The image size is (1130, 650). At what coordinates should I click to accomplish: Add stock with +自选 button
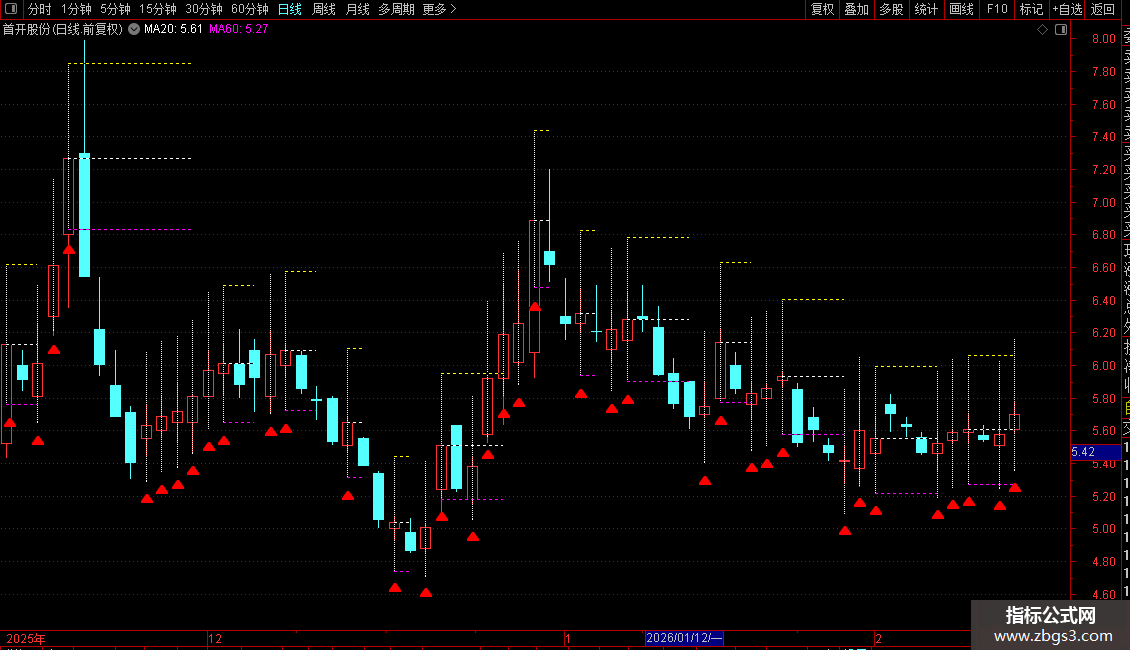tap(1067, 9)
